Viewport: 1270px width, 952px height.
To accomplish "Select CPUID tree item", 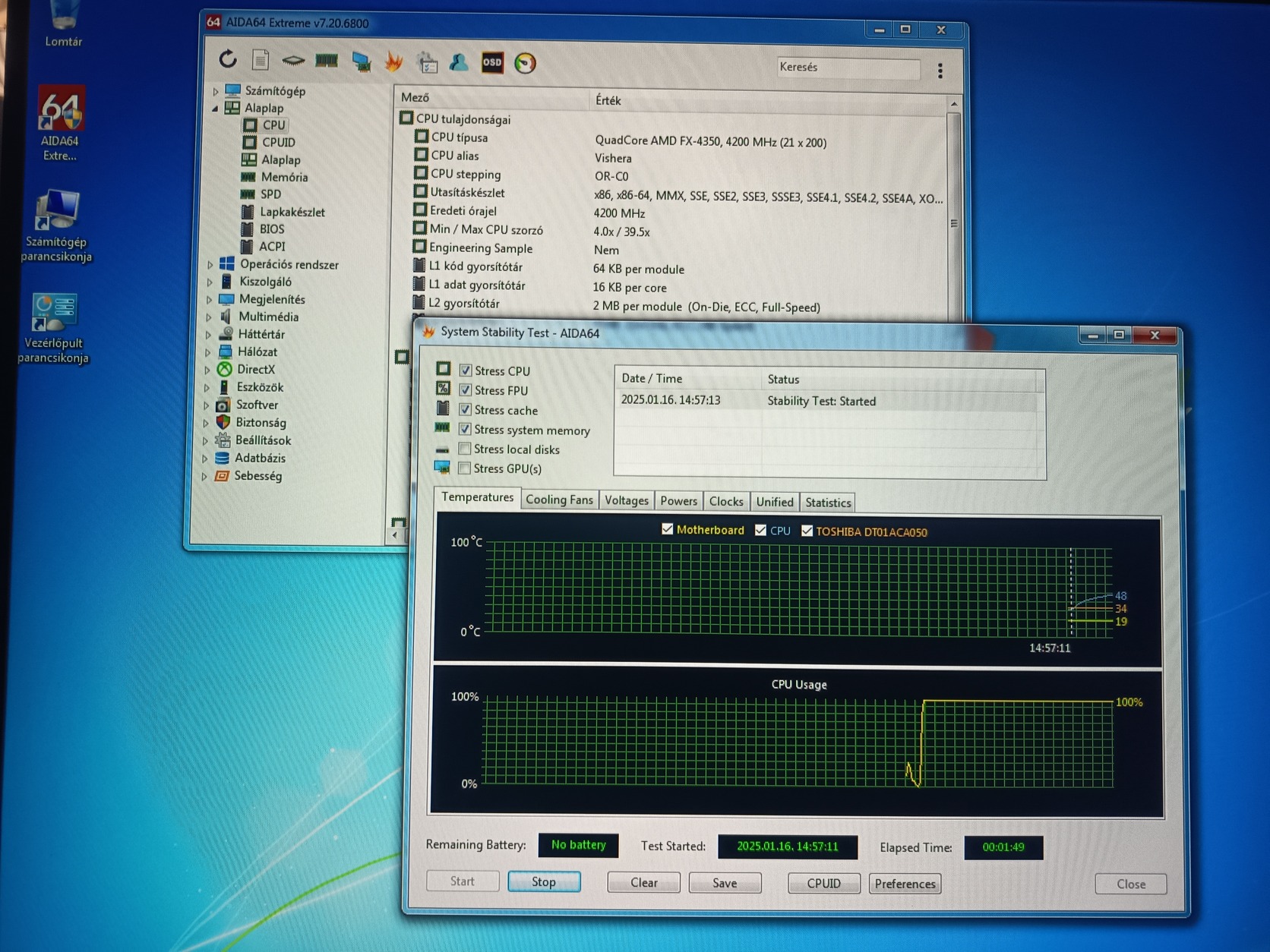I will [x=279, y=142].
